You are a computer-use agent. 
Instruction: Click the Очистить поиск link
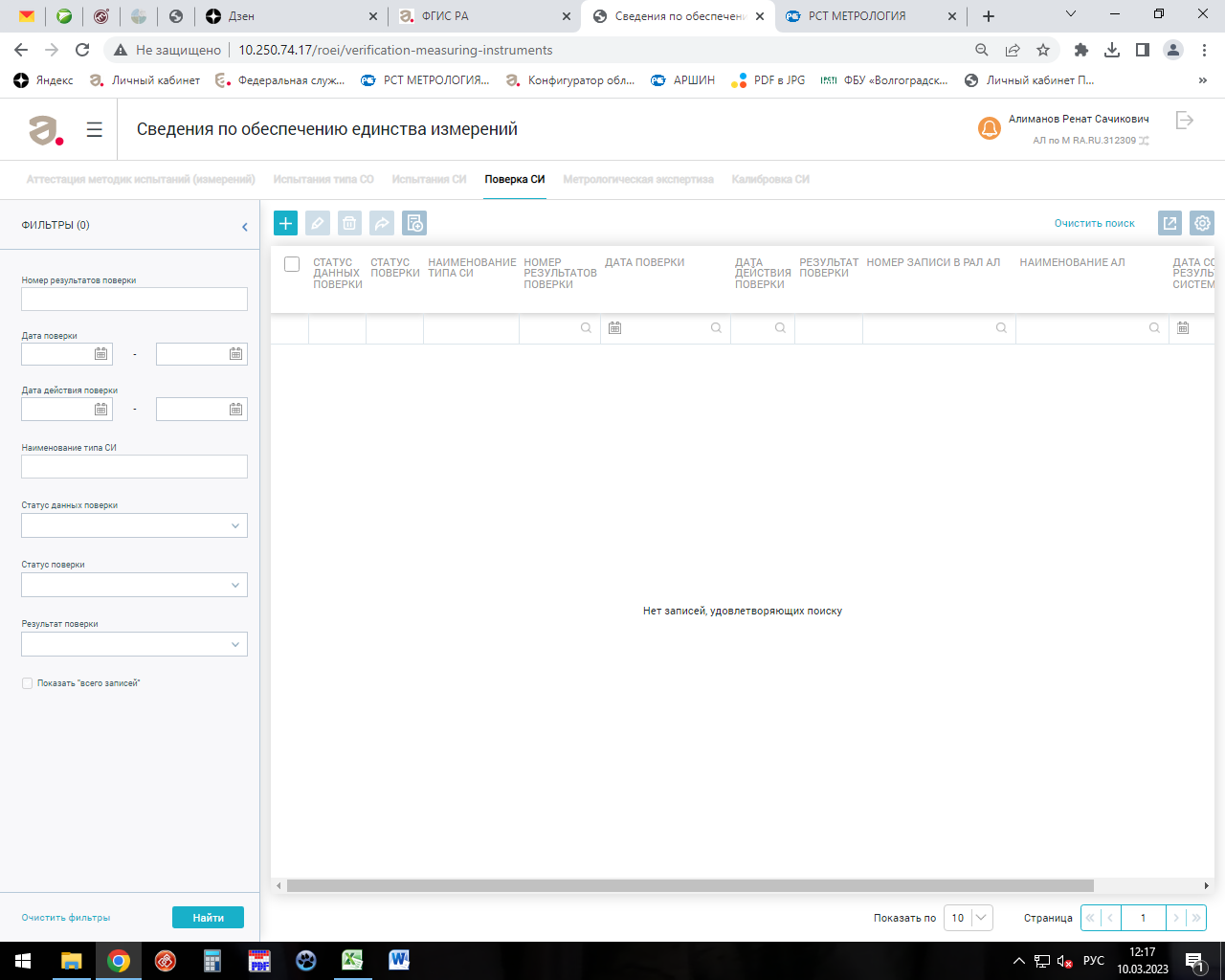tap(1094, 223)
